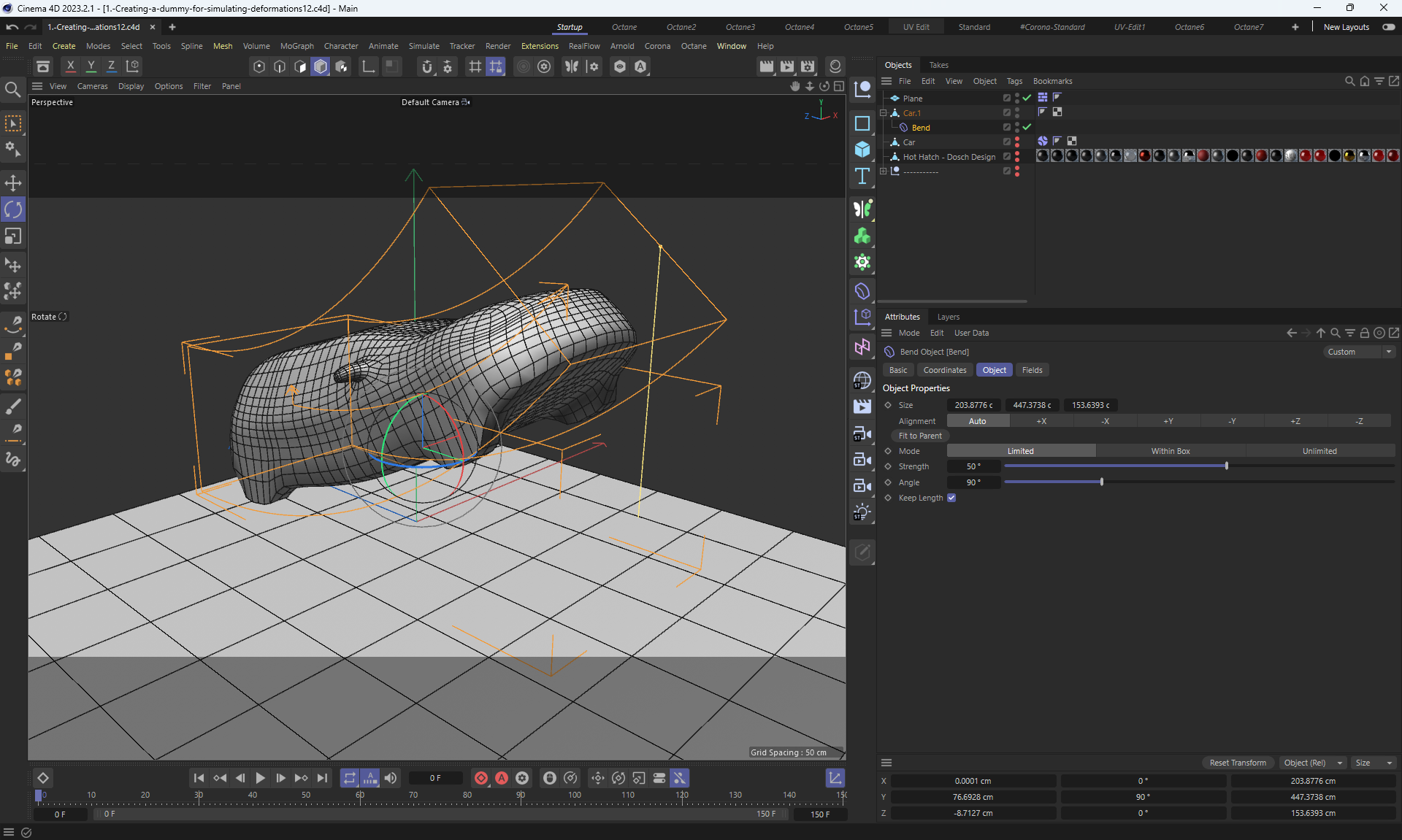The image size is (1402, 840).
Task: Toggle timeline sound button
Action: click(x=391, y=778)
